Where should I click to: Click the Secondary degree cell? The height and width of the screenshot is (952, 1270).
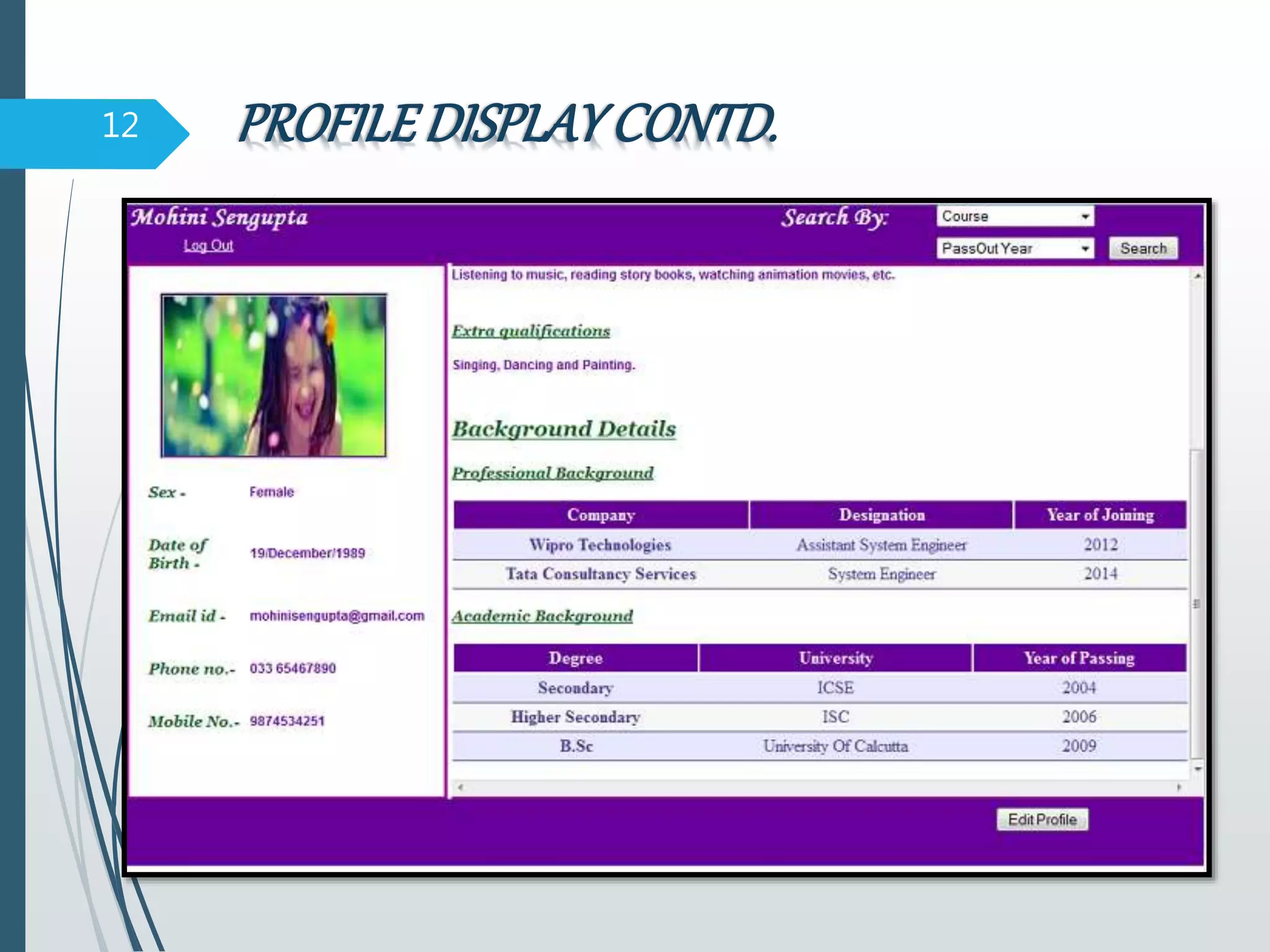(575, 688)
